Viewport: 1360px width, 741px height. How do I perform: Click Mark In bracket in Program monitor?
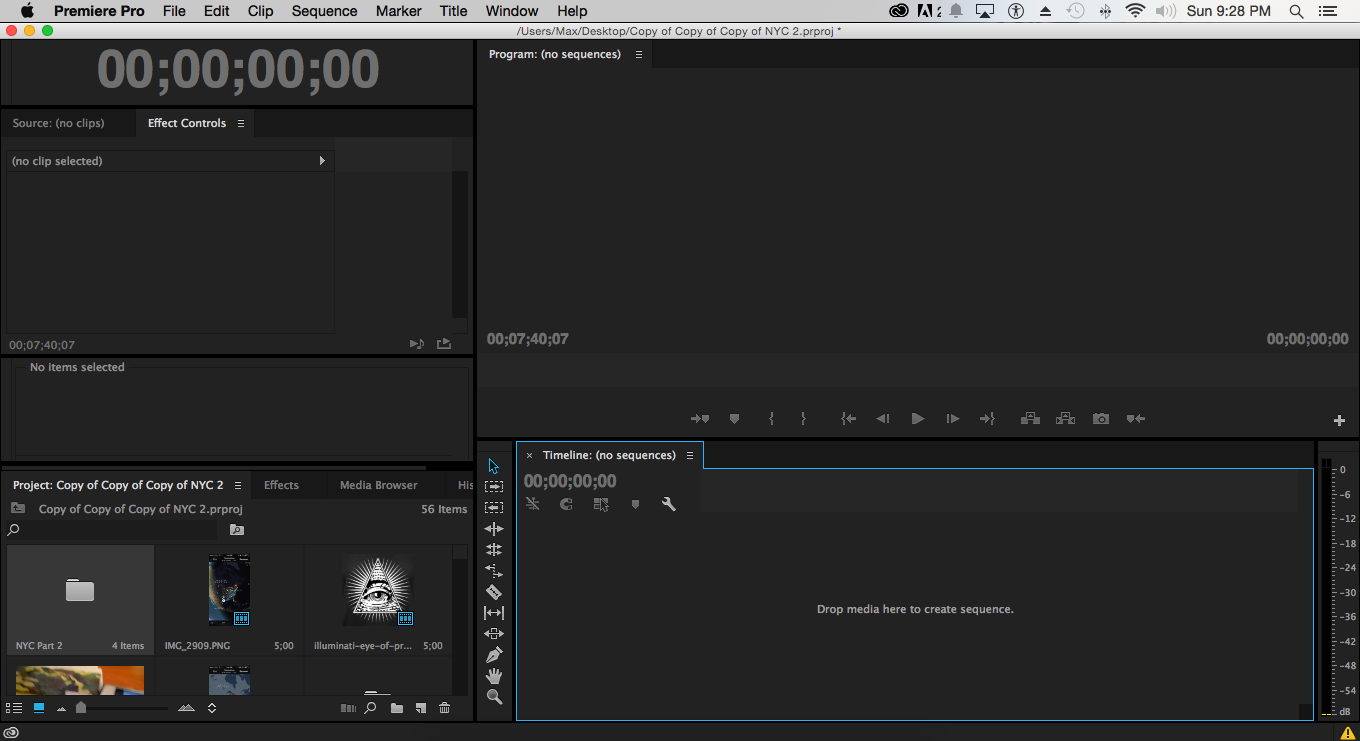771,419
